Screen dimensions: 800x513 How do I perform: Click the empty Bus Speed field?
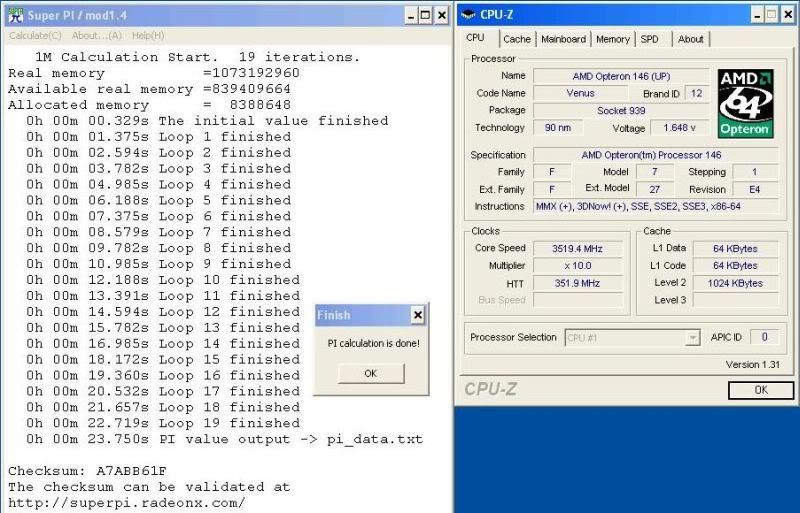tap(578, 300)
